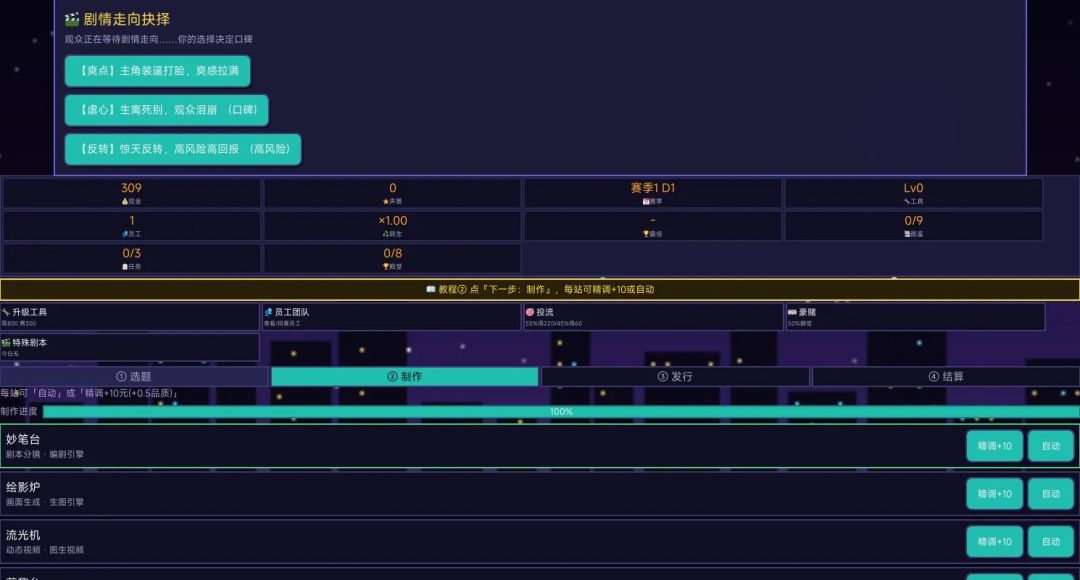The image size is (1080, 580).
Task: Select the 流光机 station name
Action: coord(23,535)
